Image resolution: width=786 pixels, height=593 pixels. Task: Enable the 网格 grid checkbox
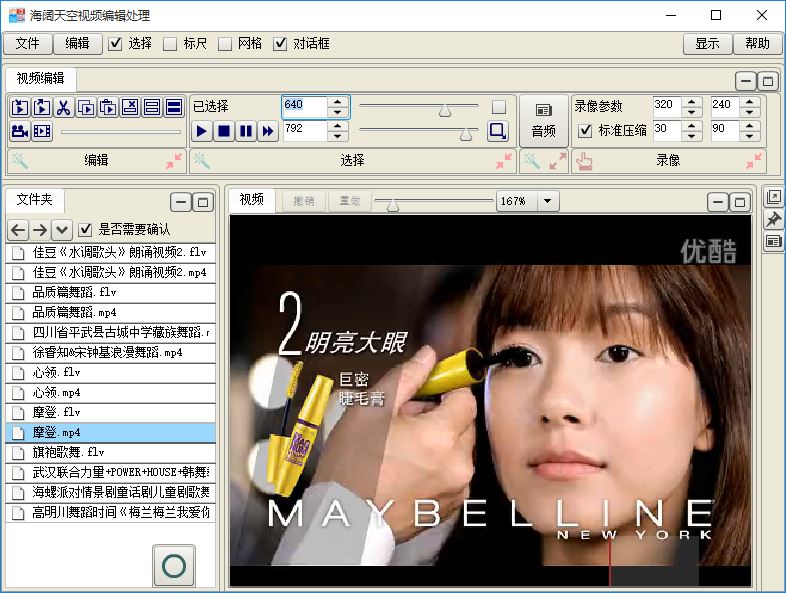click(225, 44)
